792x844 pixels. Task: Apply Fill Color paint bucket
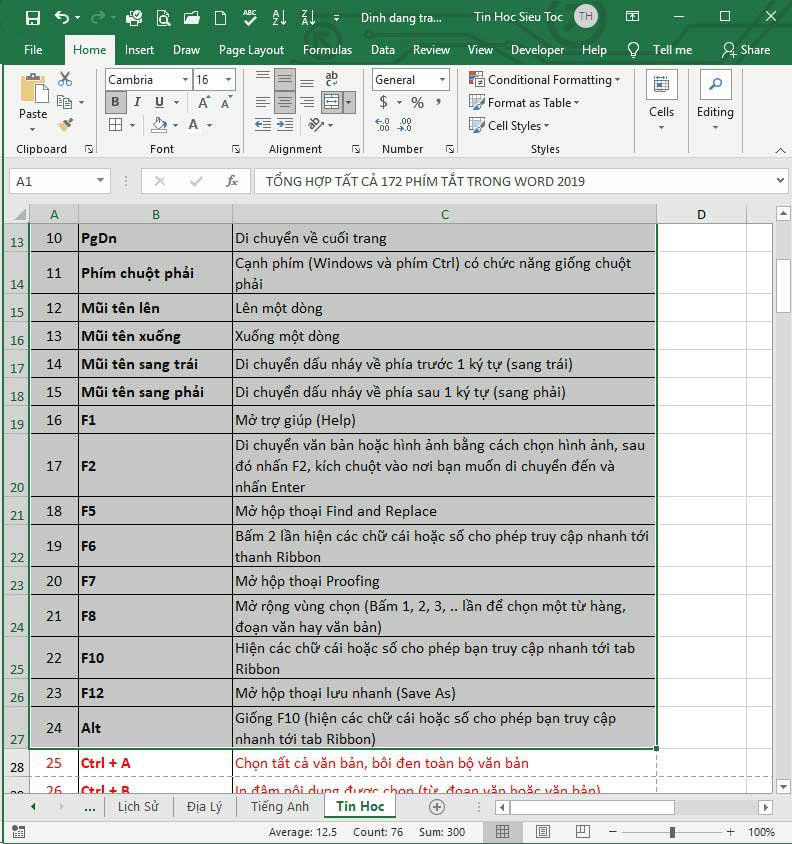click(x=159, y=125)
